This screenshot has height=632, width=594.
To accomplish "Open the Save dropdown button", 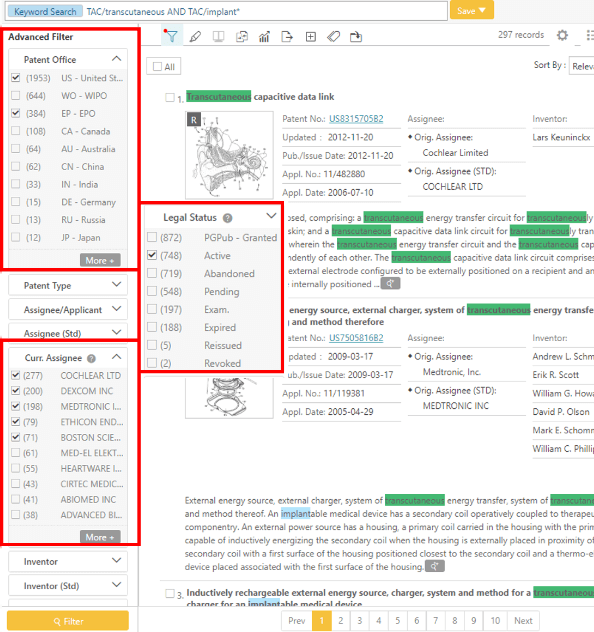I will coord(471,10).
